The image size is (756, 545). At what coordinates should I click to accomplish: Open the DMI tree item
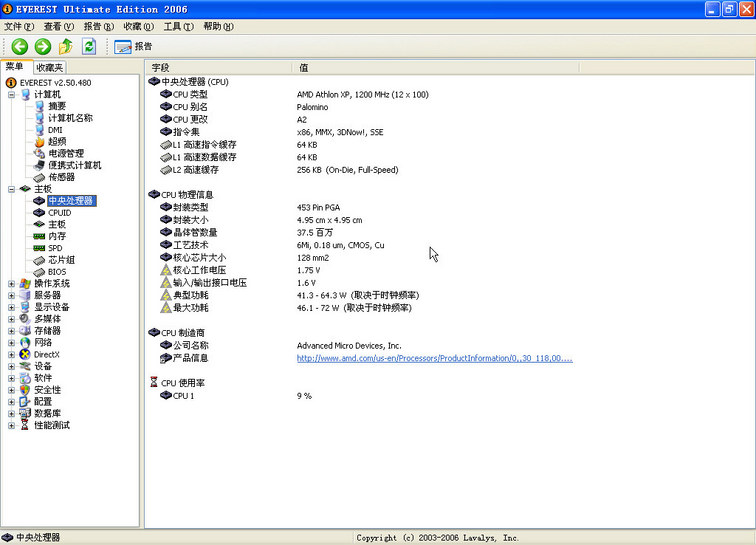[55, 130]
